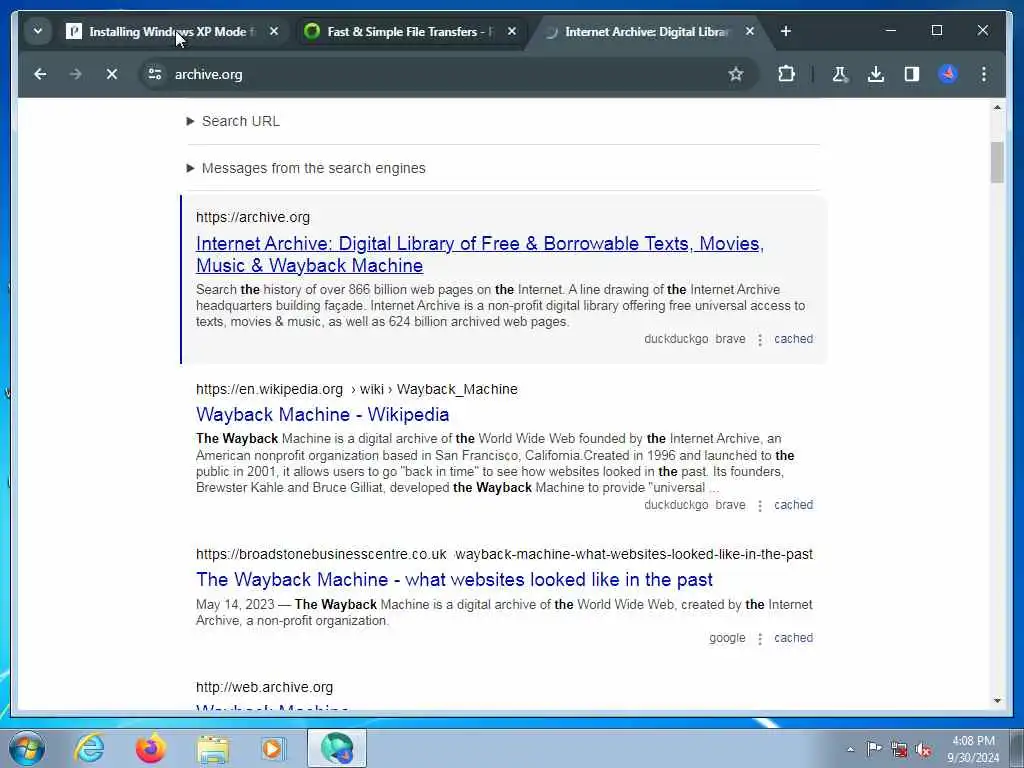
Task: Open the Internet Archive: Digital Library result link
Action: tap(480, 255)
